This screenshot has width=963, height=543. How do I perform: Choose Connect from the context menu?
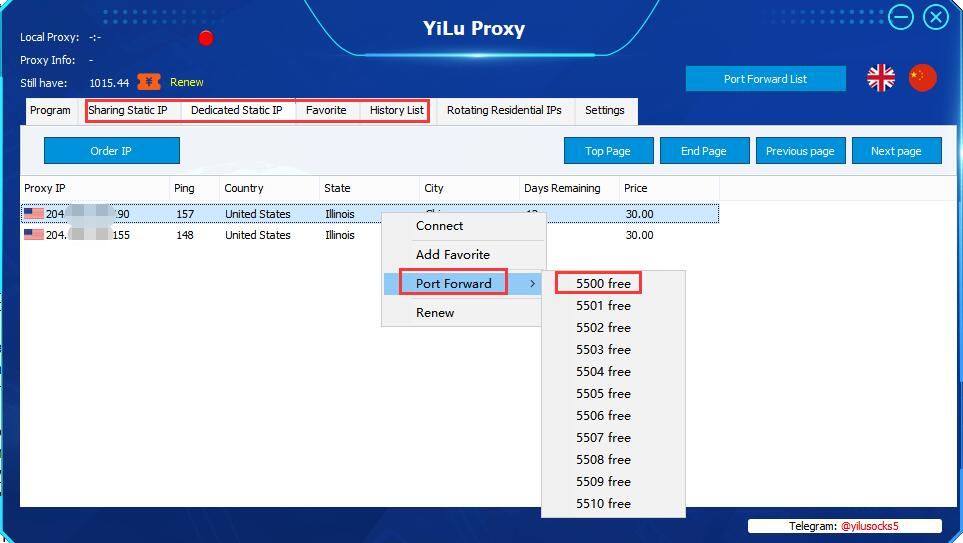(x=464, y=225)
